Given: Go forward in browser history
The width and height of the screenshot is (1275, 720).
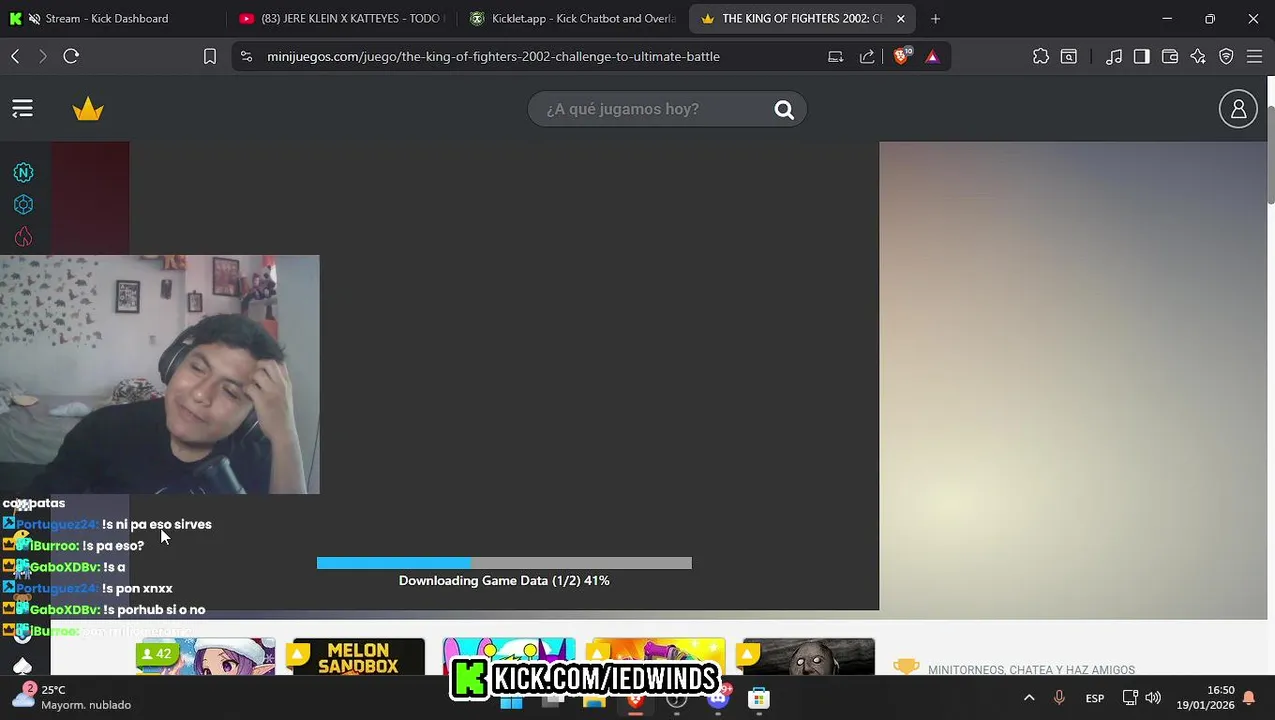Looking at the screenshot, I should [42, 56].
